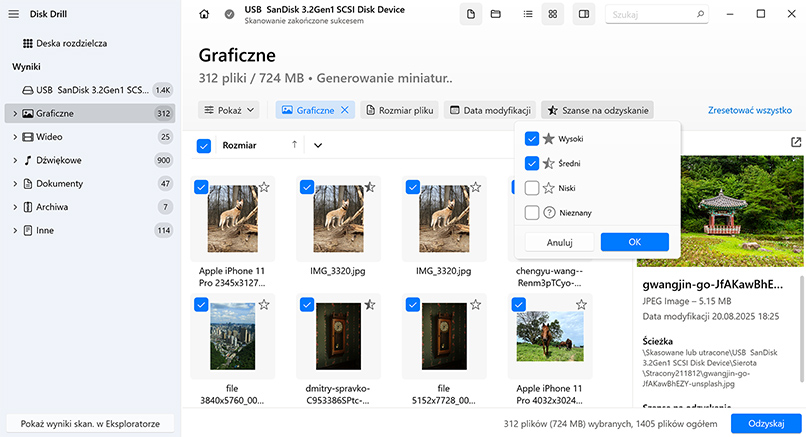Toggle sort direction arrow next to Rozmiar
Screen dimensions: 806x437
click(x=295, y=145)
